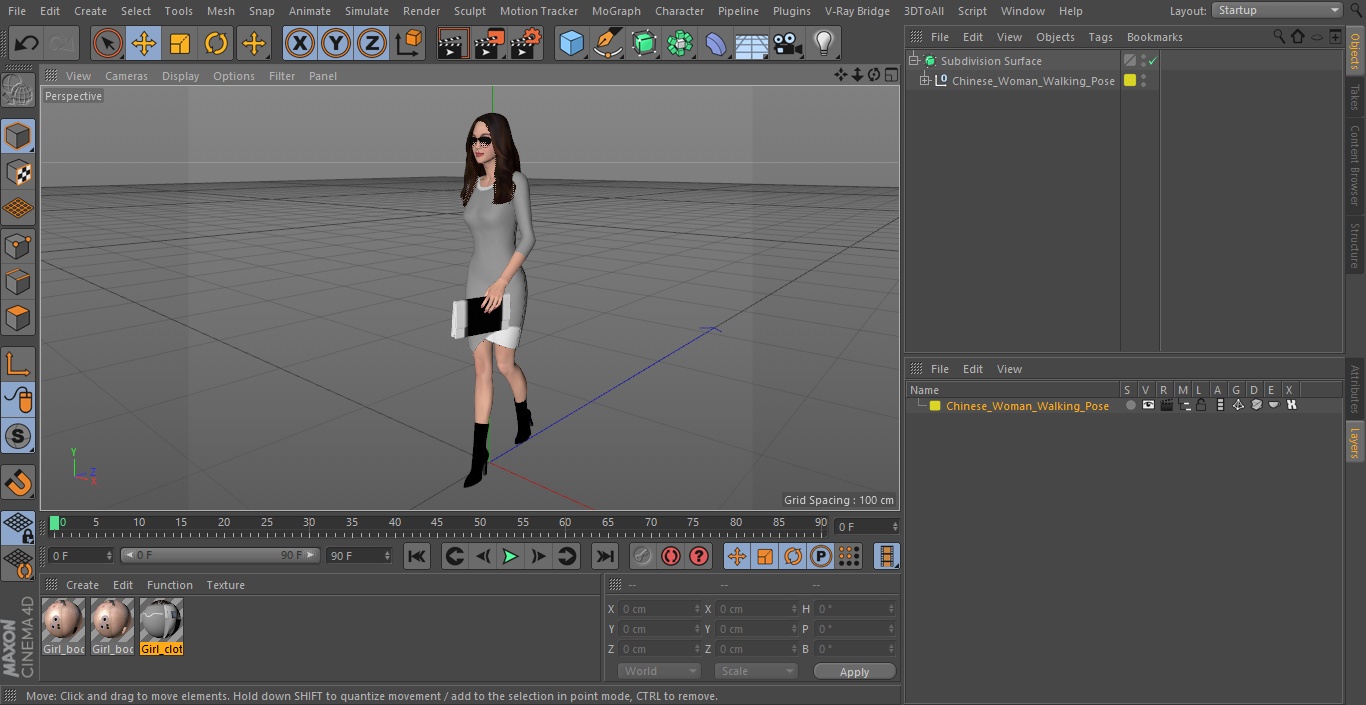This screenshot has height=705, width=1366.
Task: Add a Subdivision Surface generator
Action: [645, 44]
